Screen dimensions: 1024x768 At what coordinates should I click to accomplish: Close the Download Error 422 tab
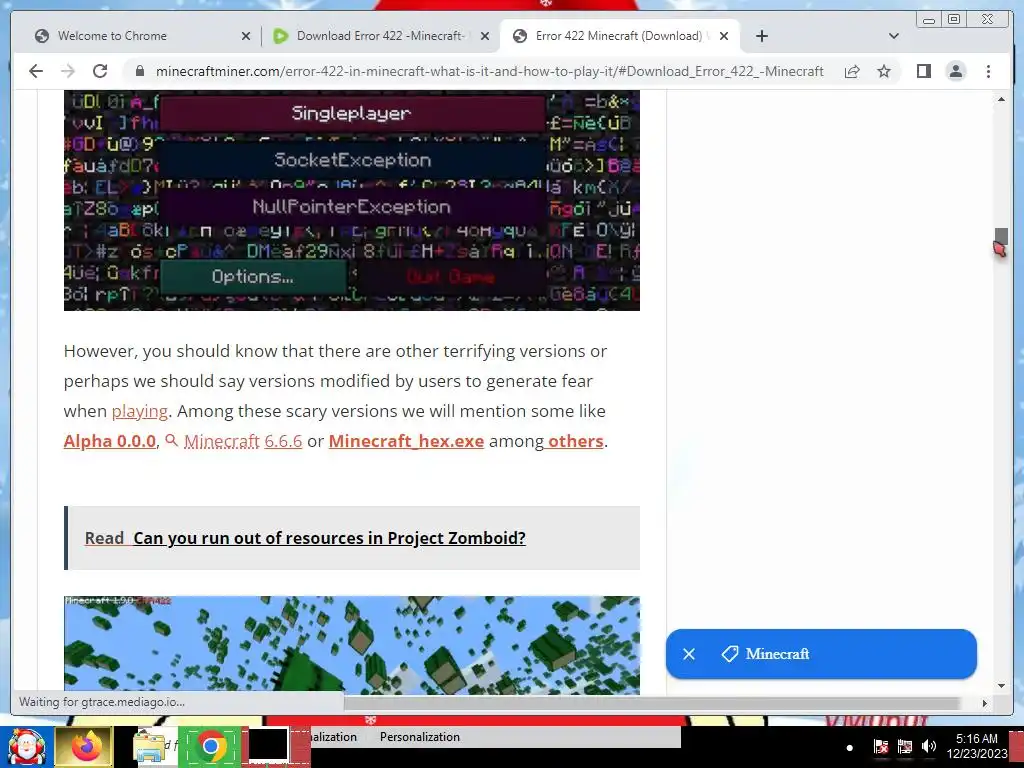tap(485, 36)
